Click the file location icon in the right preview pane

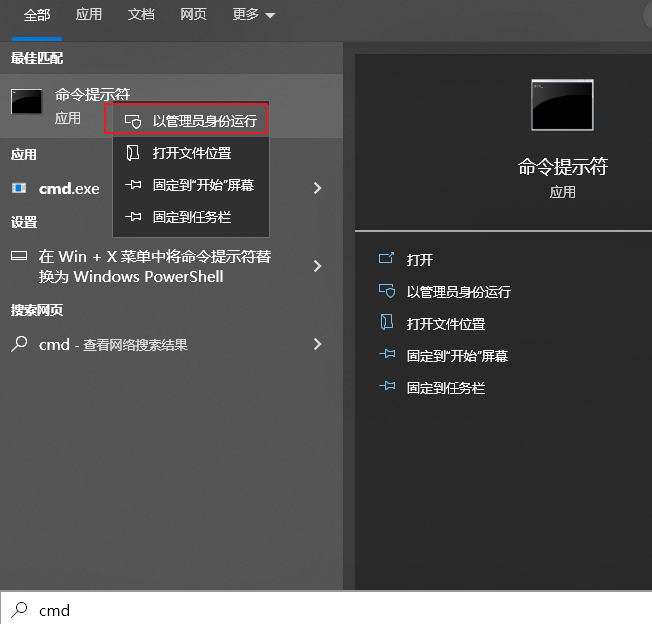pos(387,322)
